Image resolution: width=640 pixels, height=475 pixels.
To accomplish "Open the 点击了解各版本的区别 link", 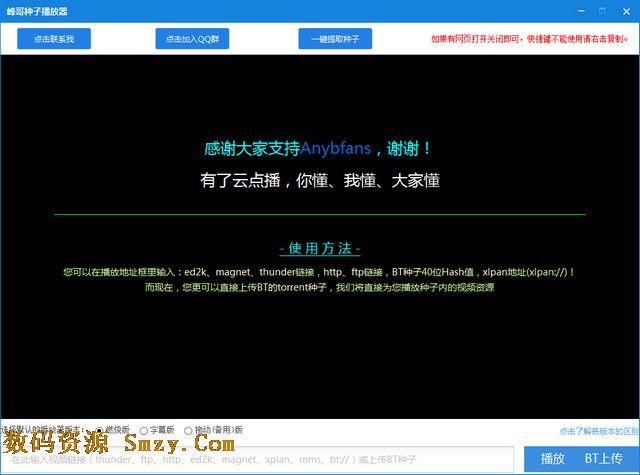I will pyautogui.click(x=598, y=431).
